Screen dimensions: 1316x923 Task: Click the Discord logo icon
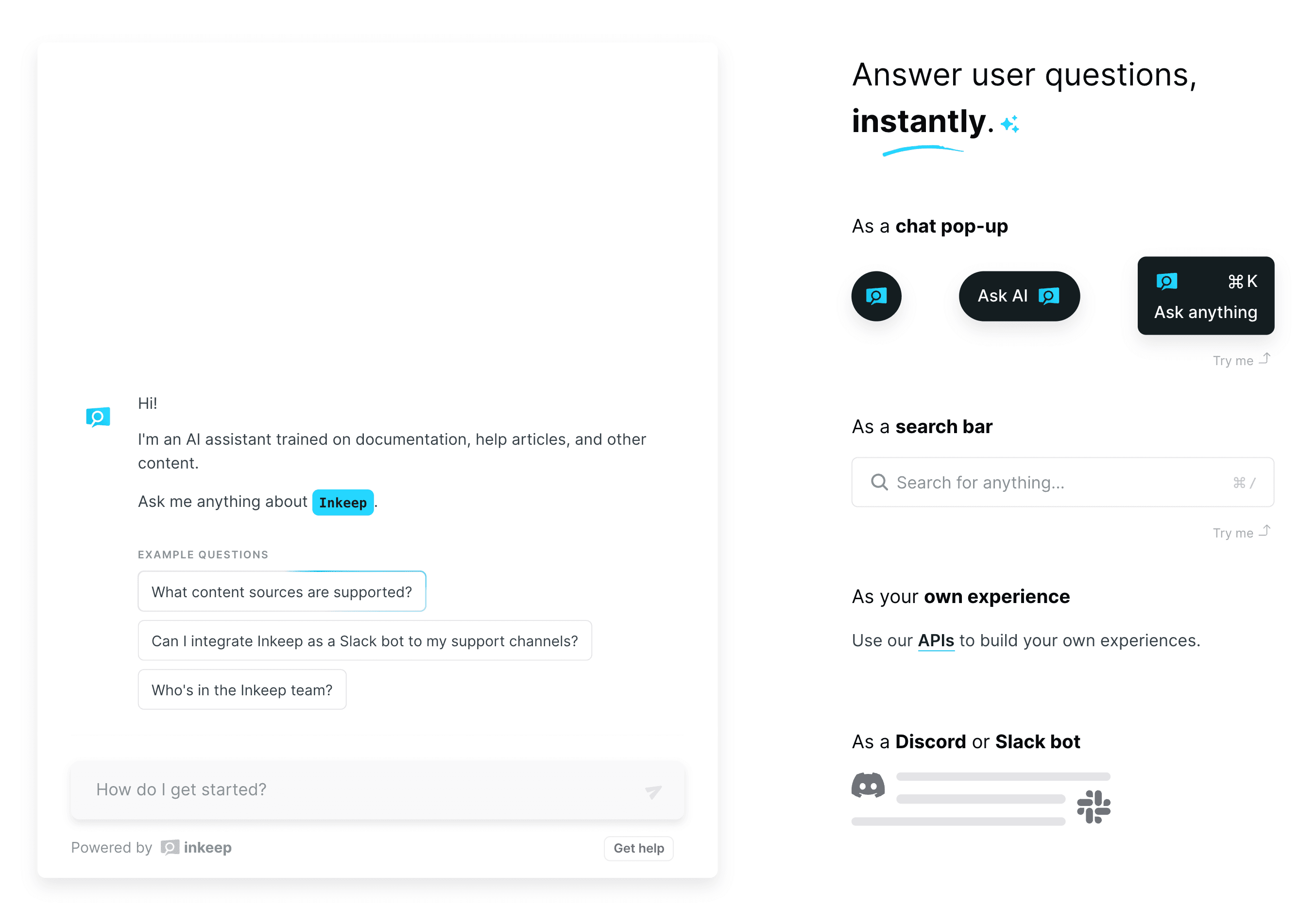click(x=868, y=785)
